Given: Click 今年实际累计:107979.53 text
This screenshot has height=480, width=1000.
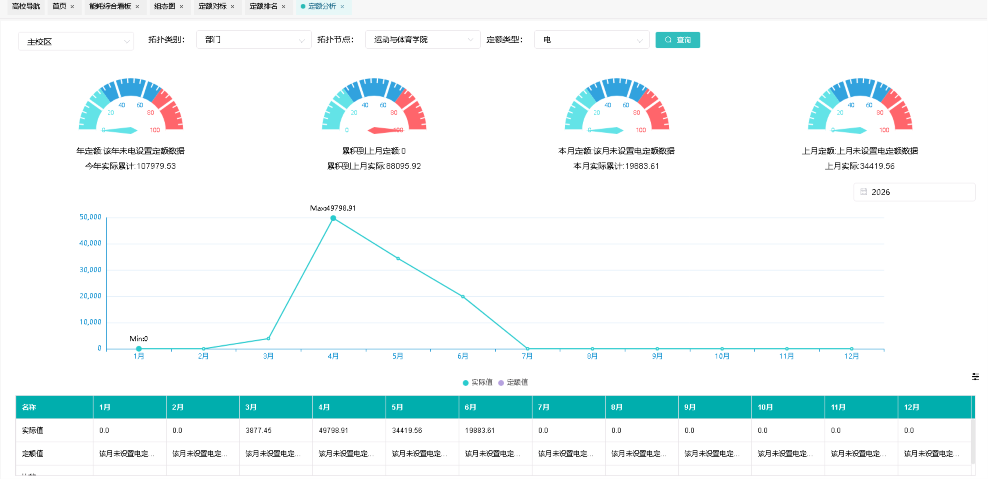Looking at the screenshot, I should (x=131, y=166).
